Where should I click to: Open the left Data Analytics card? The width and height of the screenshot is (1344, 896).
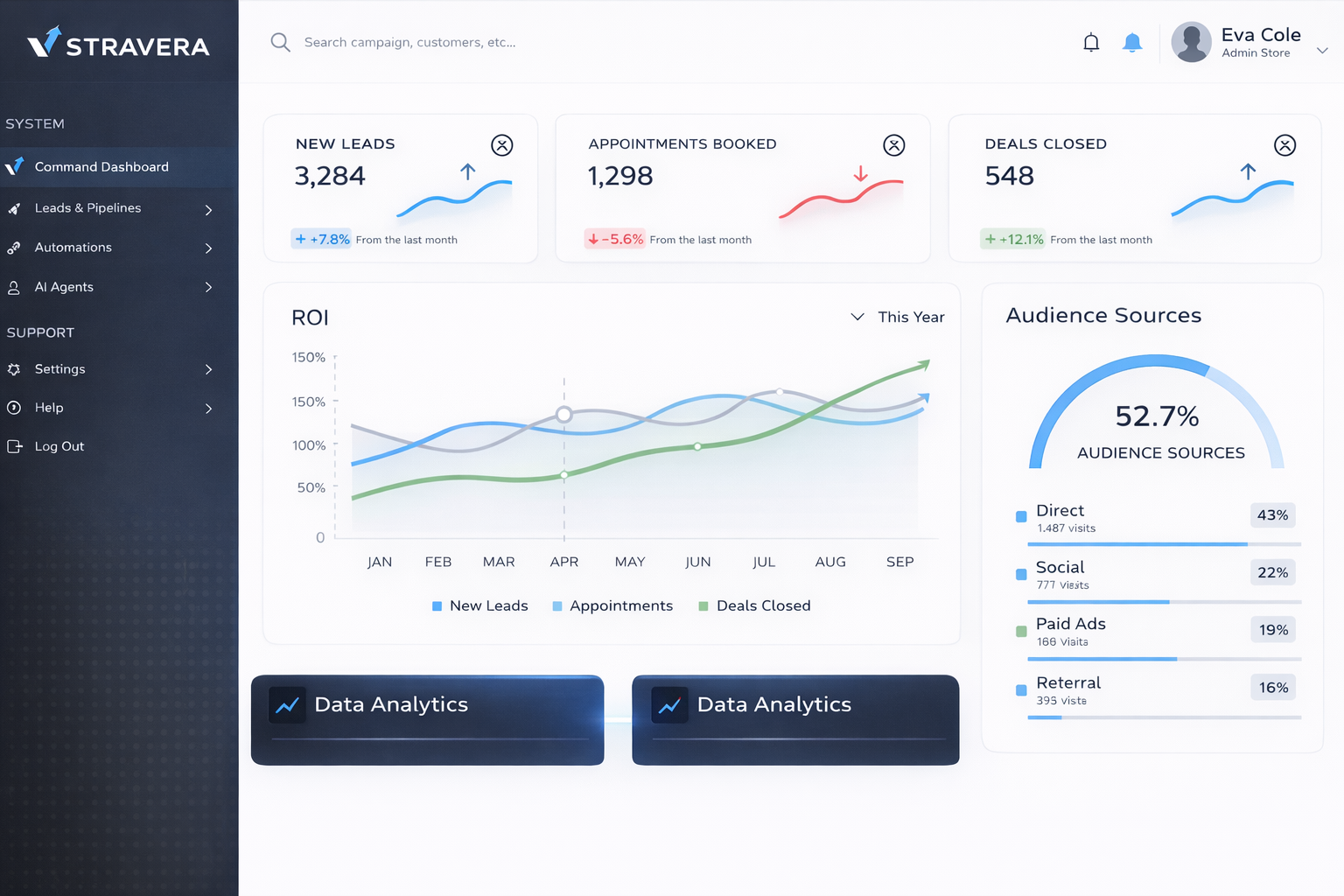pos(428,720)
